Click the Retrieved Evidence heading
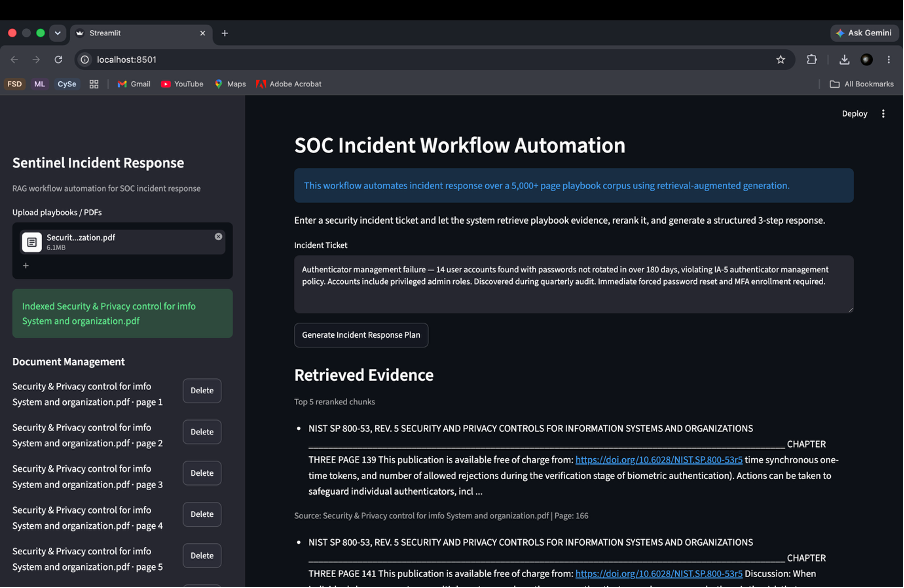904x588 pixels. [x=364, y=375]
